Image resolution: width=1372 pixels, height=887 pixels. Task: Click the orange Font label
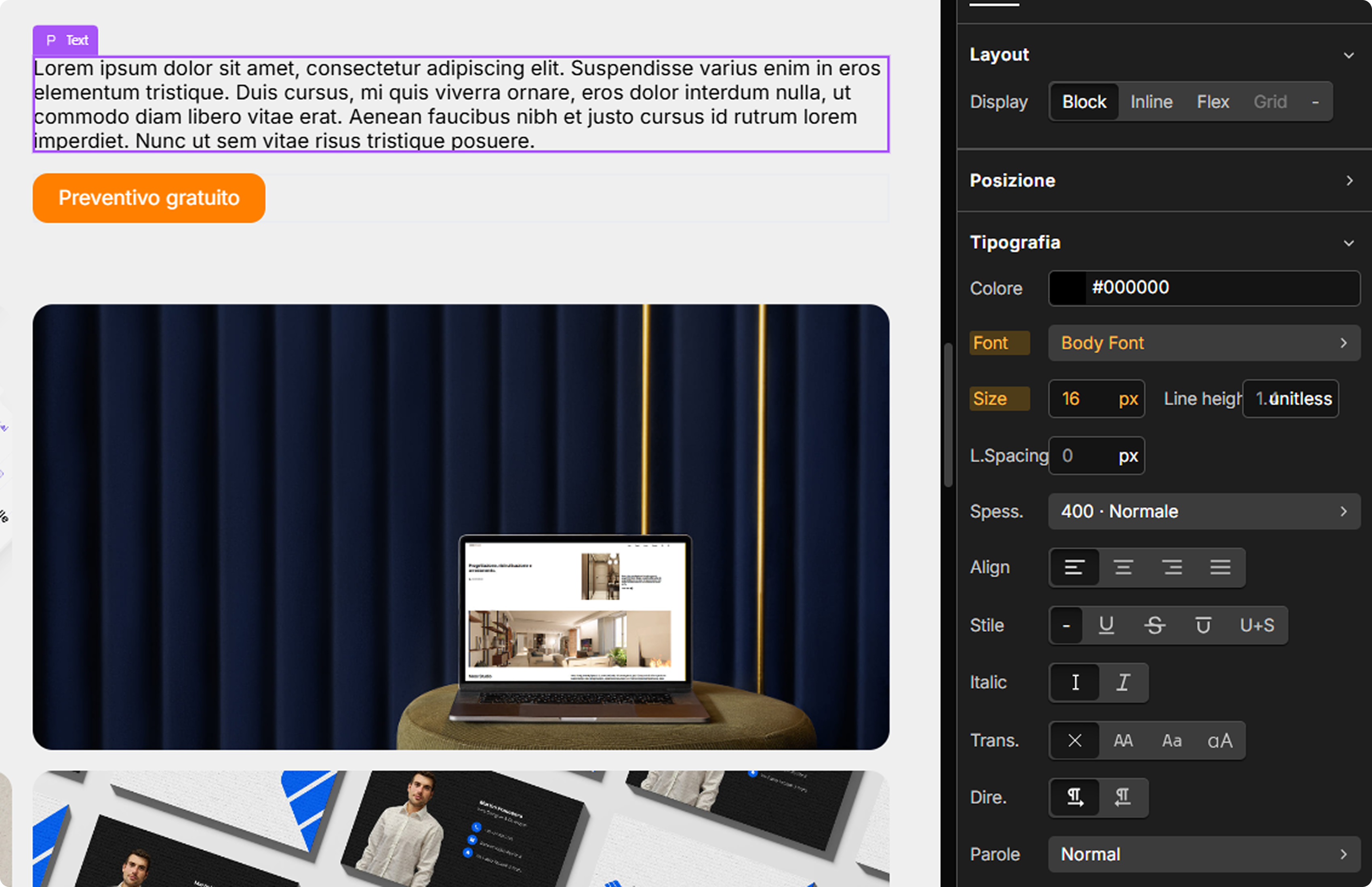pos(1000,343)
